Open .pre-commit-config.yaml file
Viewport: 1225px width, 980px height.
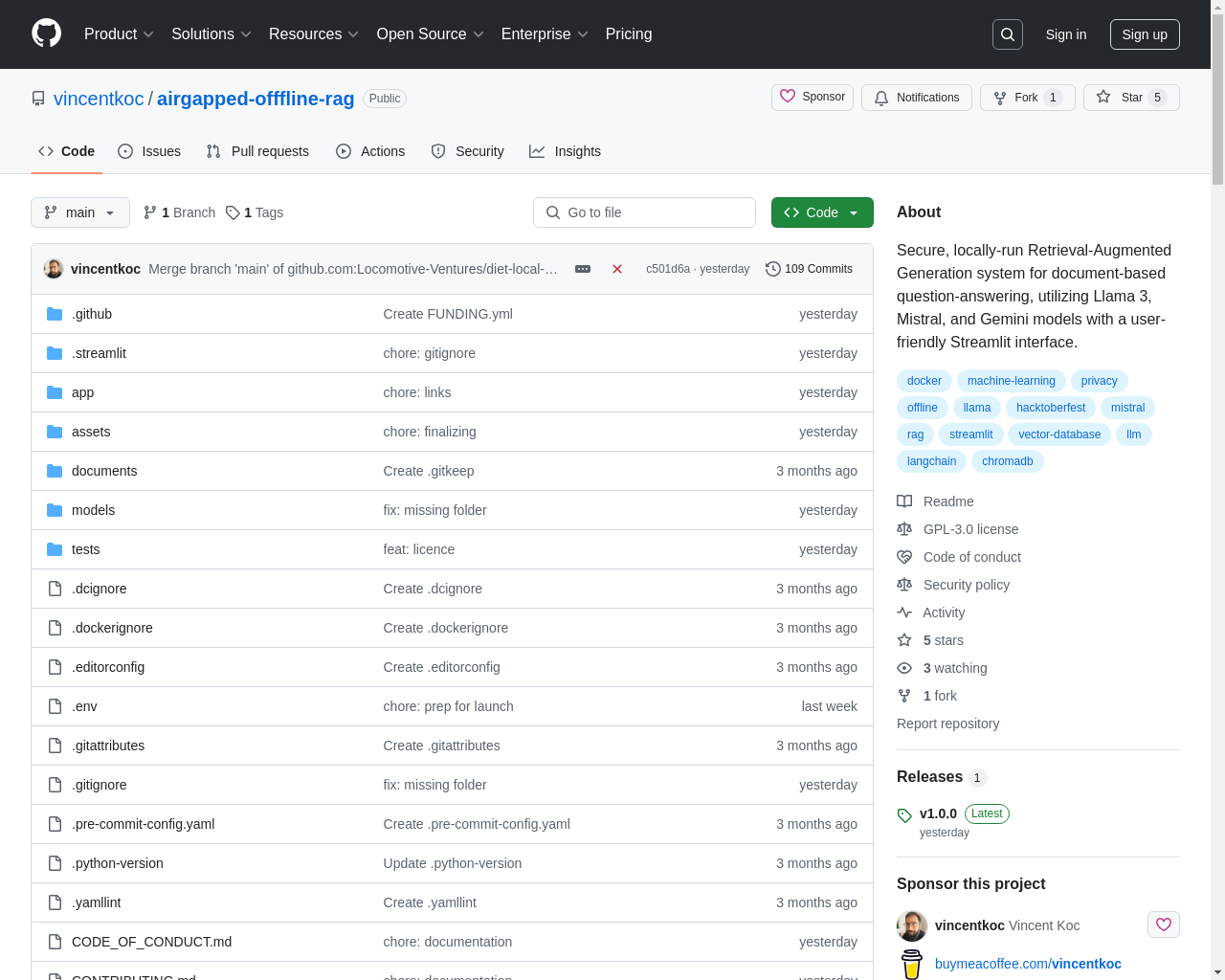[x=143, y=824]
